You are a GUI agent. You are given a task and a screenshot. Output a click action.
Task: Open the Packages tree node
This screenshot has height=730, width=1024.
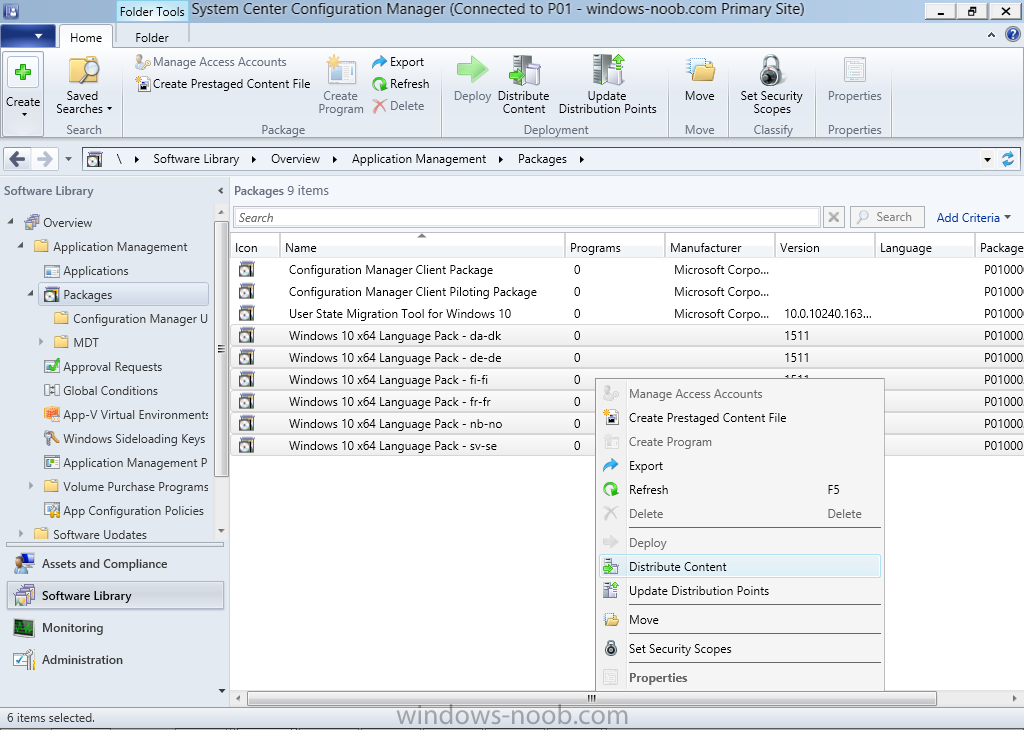124,294
